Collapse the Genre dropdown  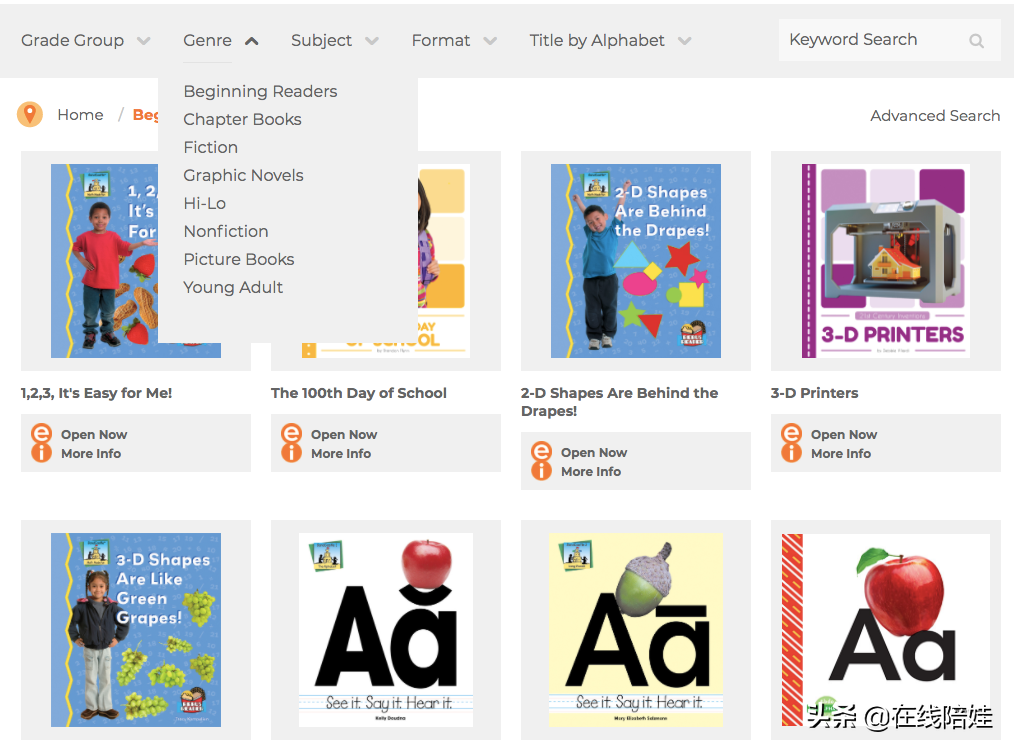(221, 40)
